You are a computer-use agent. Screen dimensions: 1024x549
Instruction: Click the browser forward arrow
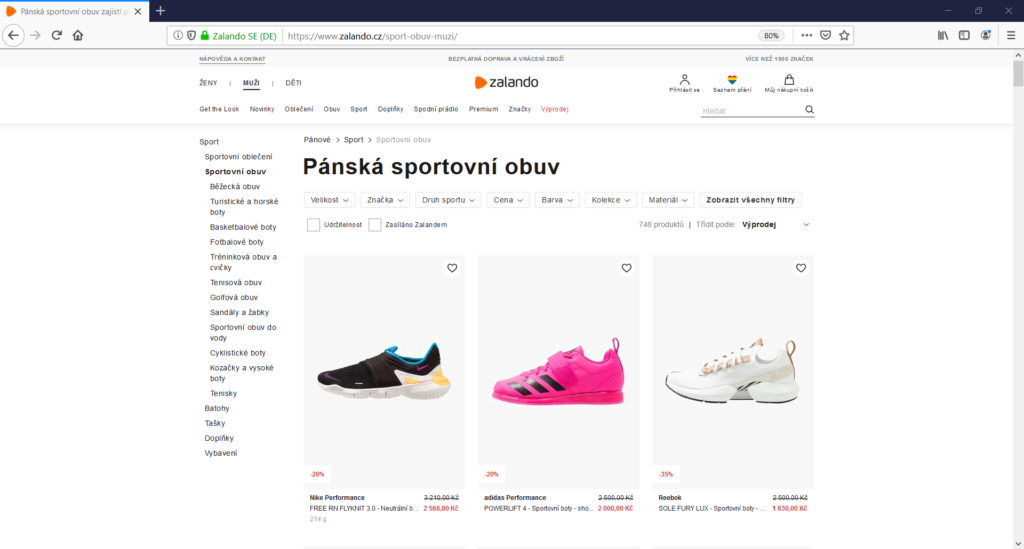pyautogui.click(x=35, y=35)
